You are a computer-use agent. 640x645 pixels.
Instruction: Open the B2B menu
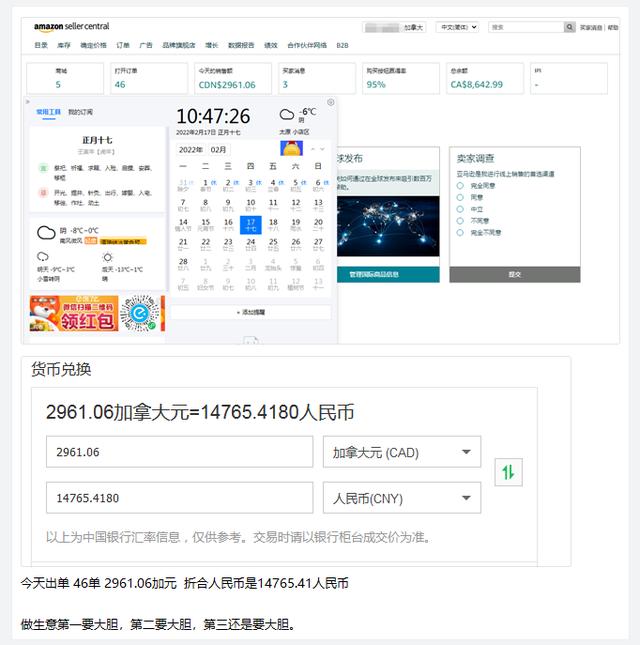tap(342, 45)
